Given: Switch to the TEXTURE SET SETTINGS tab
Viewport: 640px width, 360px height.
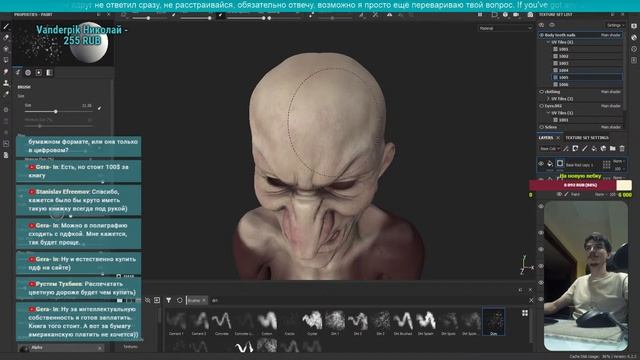Looking at the screenshot, I should pos(587,138).
